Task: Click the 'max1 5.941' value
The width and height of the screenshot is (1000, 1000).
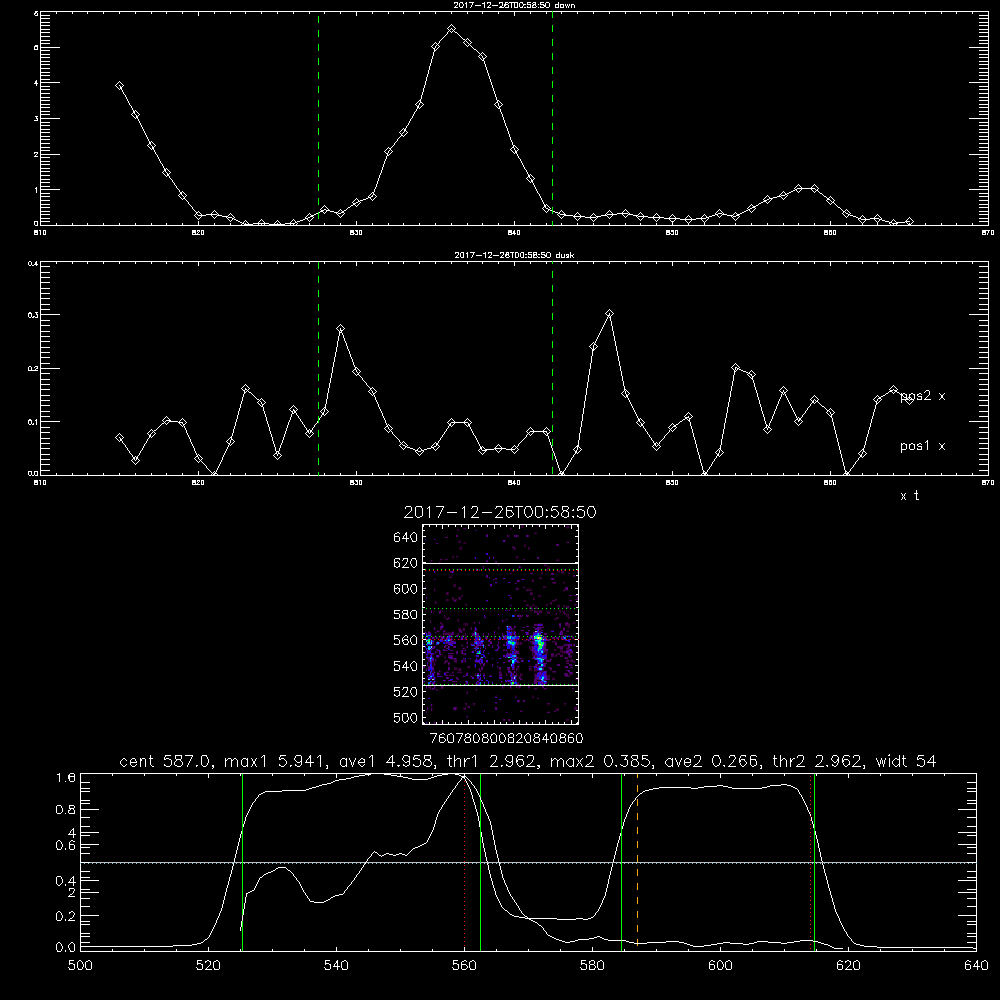Action: coord(276,761)
